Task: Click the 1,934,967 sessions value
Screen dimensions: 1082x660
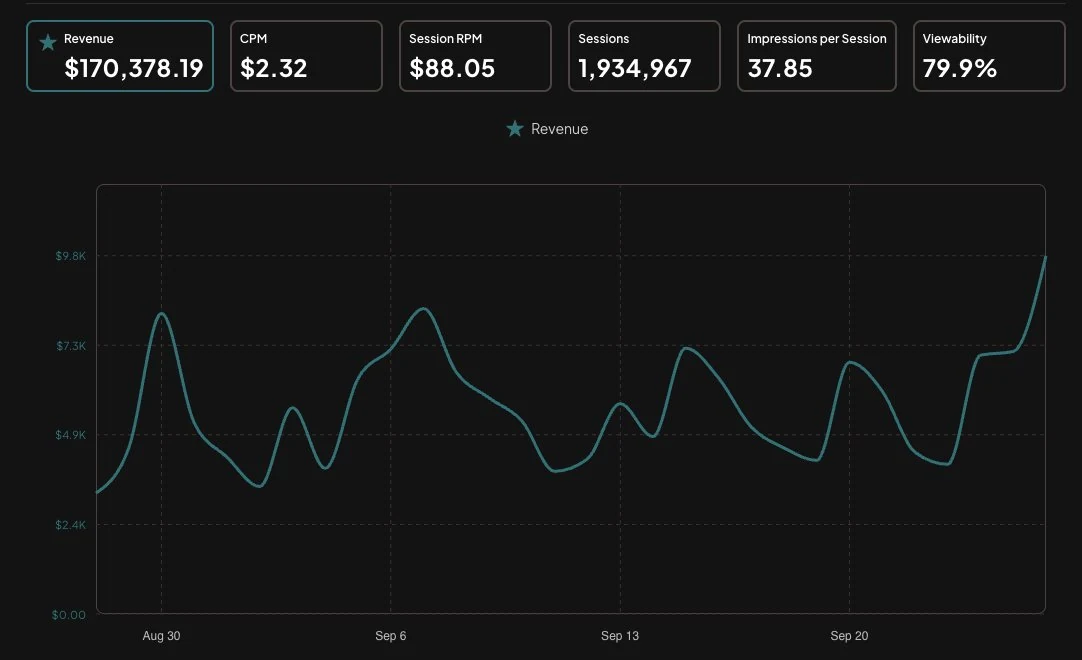Action: [635, 68]
